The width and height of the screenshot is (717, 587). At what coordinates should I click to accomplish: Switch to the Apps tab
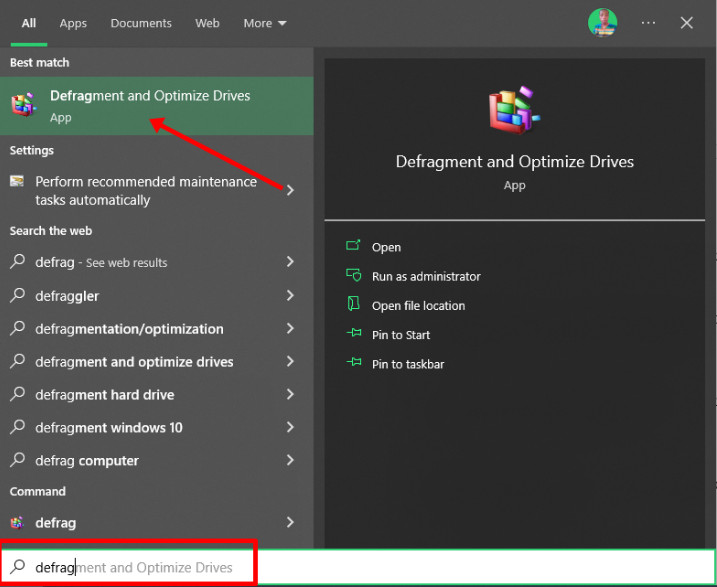pos(73,23)
